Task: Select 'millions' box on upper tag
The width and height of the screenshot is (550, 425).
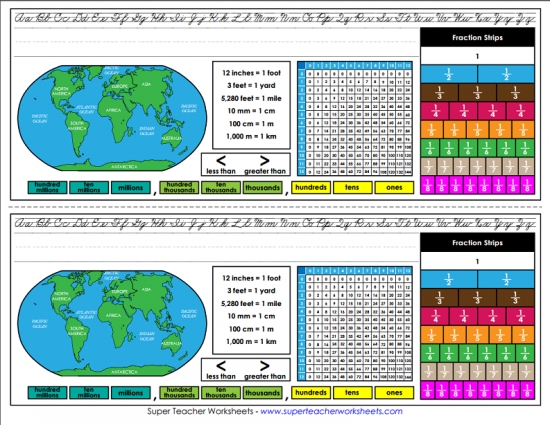Action: pos(130,187)
